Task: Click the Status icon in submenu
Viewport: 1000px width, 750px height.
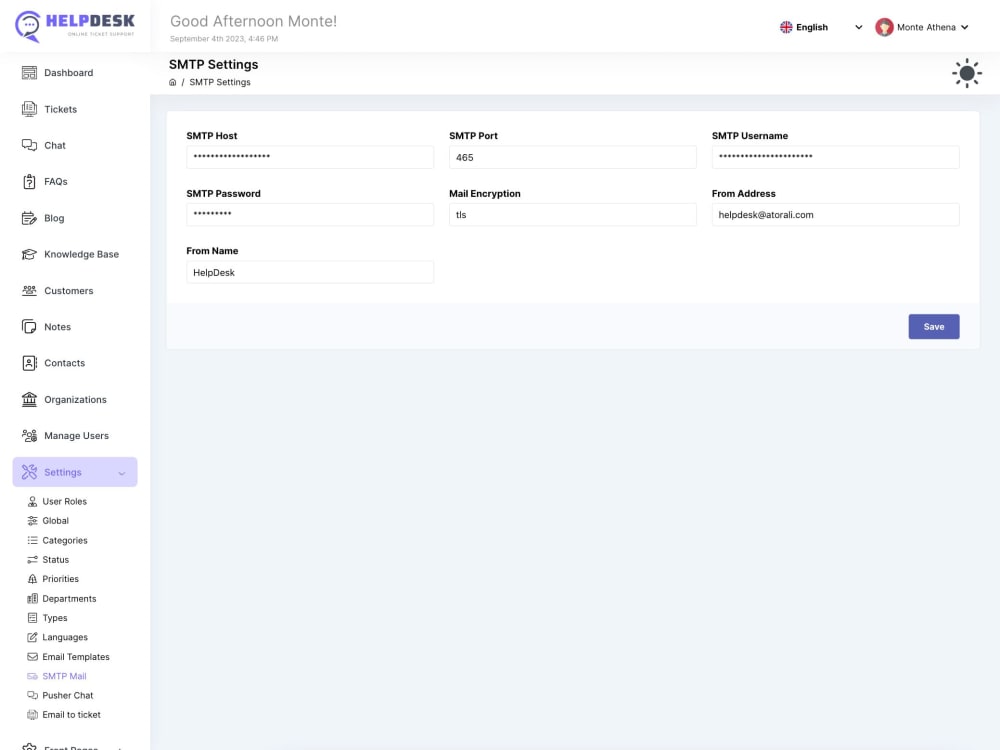Action: (x=33, y=560)
